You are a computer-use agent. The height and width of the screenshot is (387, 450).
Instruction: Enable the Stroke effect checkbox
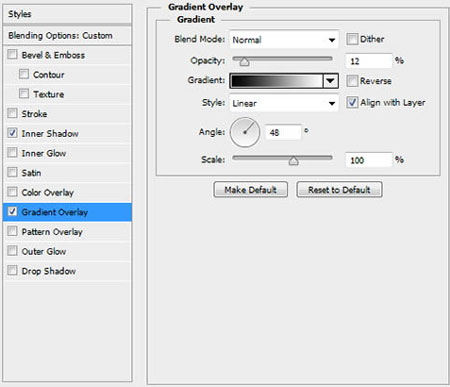click(x=12, y=113)
